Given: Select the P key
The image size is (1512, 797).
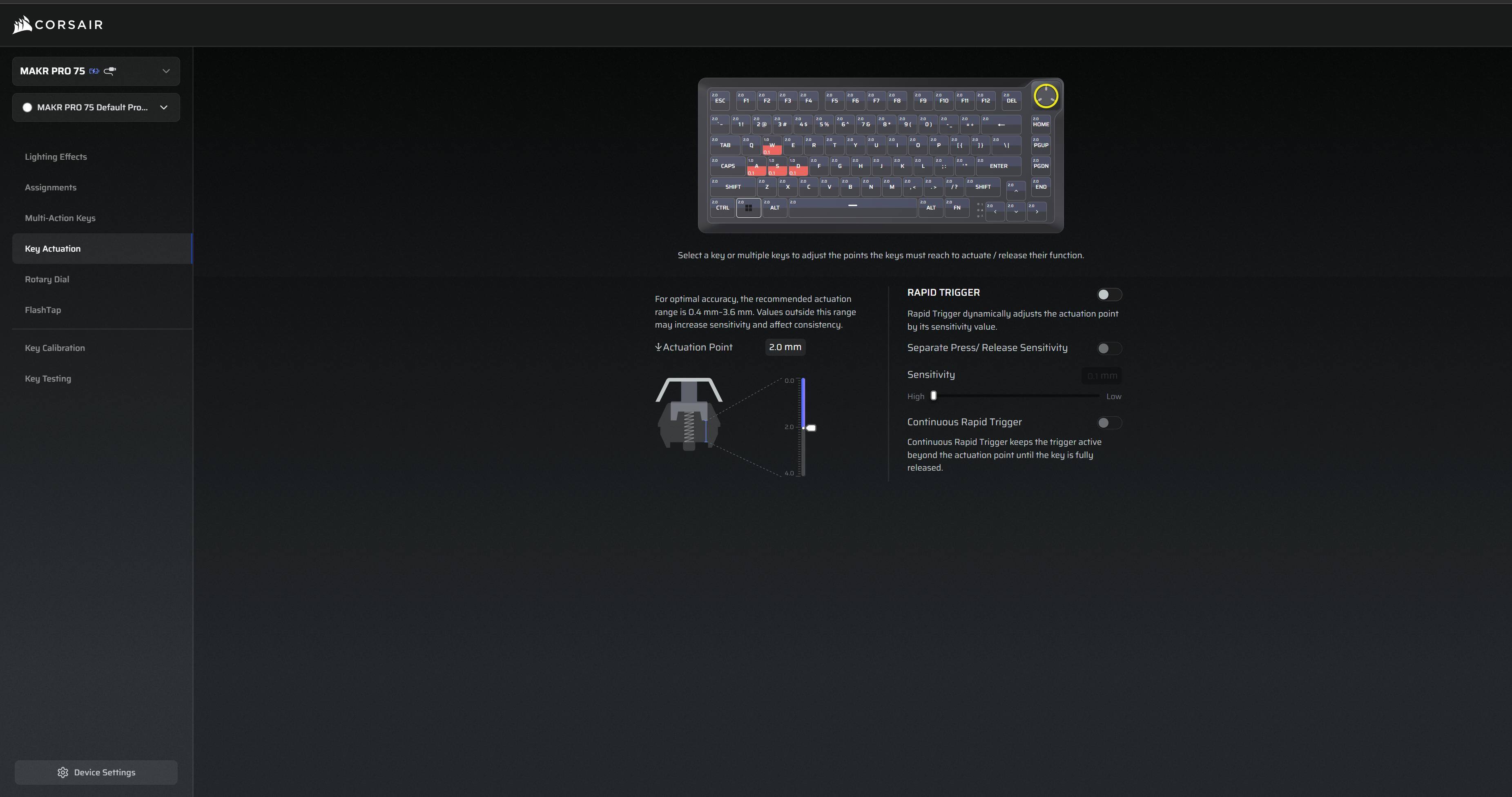Looking at the screenshot, I should click(939, 145).
